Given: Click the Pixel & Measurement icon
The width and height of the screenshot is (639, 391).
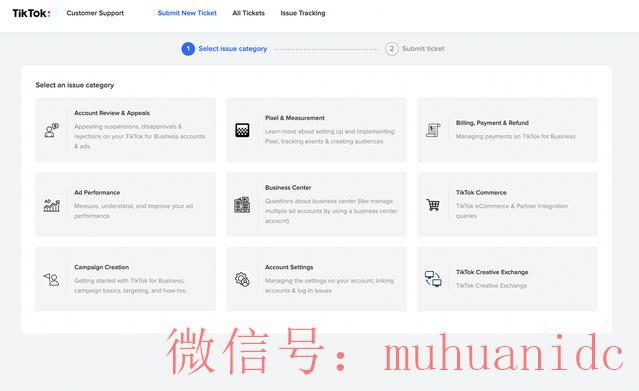Looking at the screenshot, I should click(x=242, y=130).
